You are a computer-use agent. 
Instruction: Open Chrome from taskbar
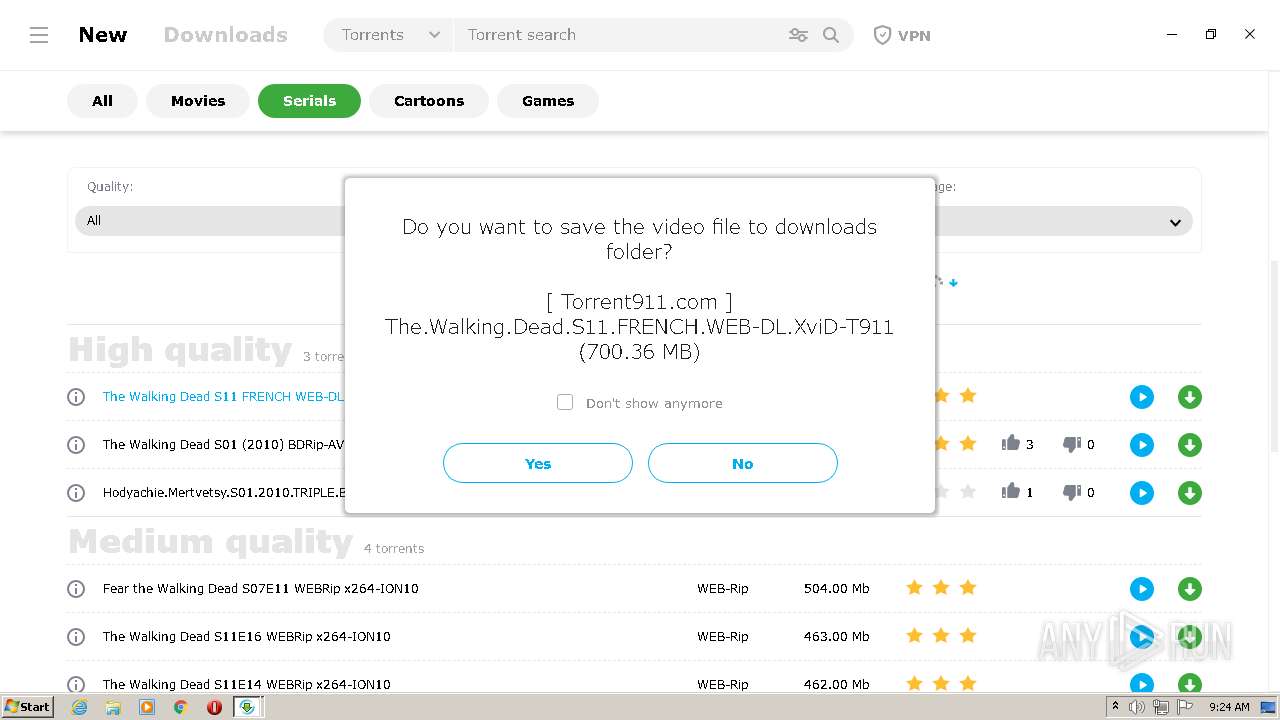coord(180,707)
